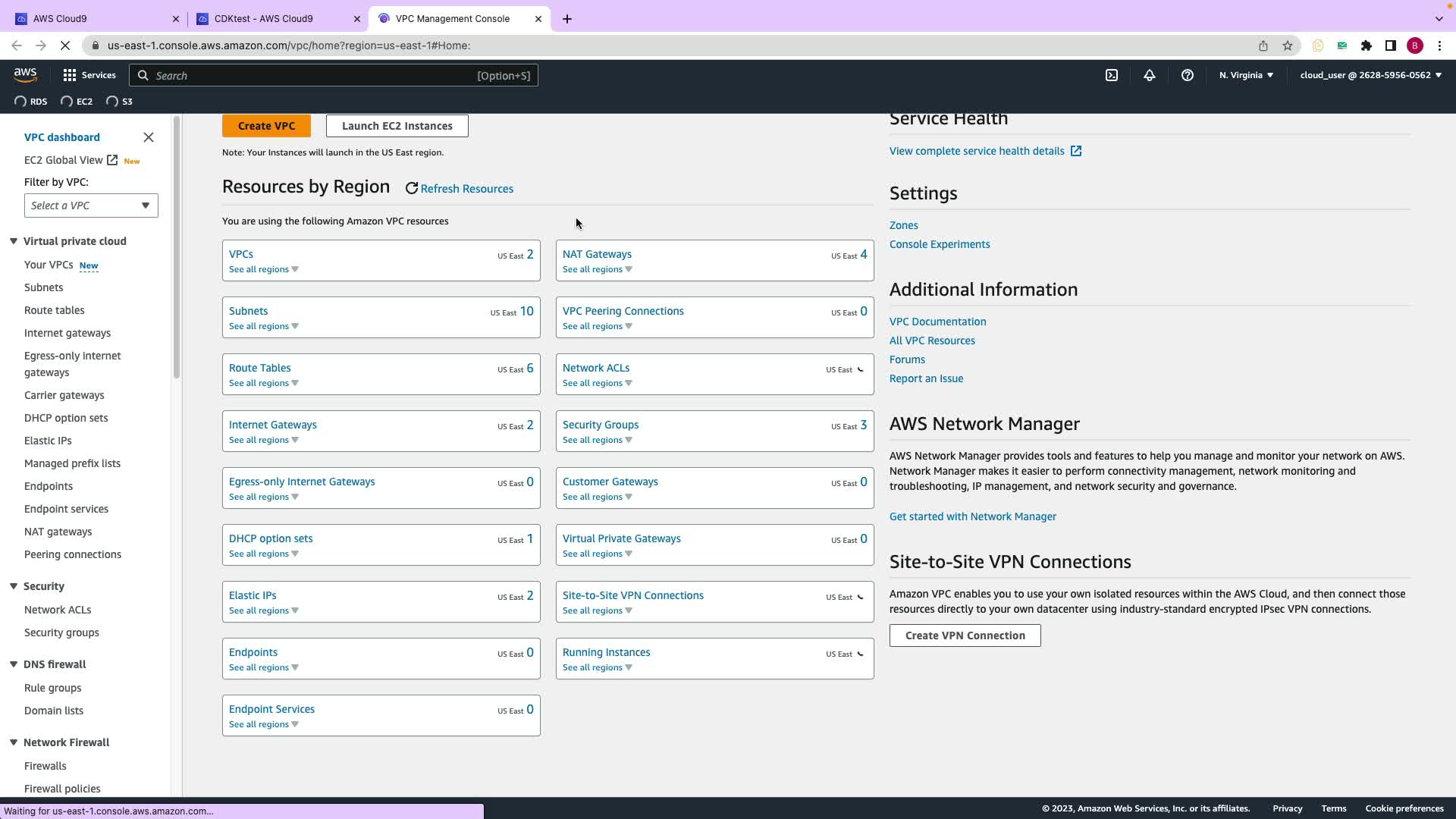This screenshot has height=819, width=1456.
Task: Open the AWS CloudShell icon
Action: pyautogui.click(x=1111, y=75)
